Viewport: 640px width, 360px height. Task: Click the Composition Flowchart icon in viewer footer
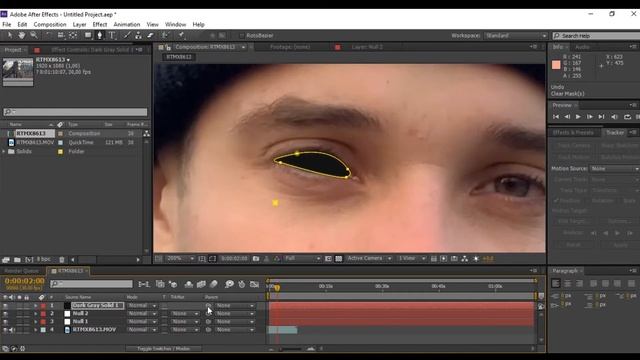464,258
